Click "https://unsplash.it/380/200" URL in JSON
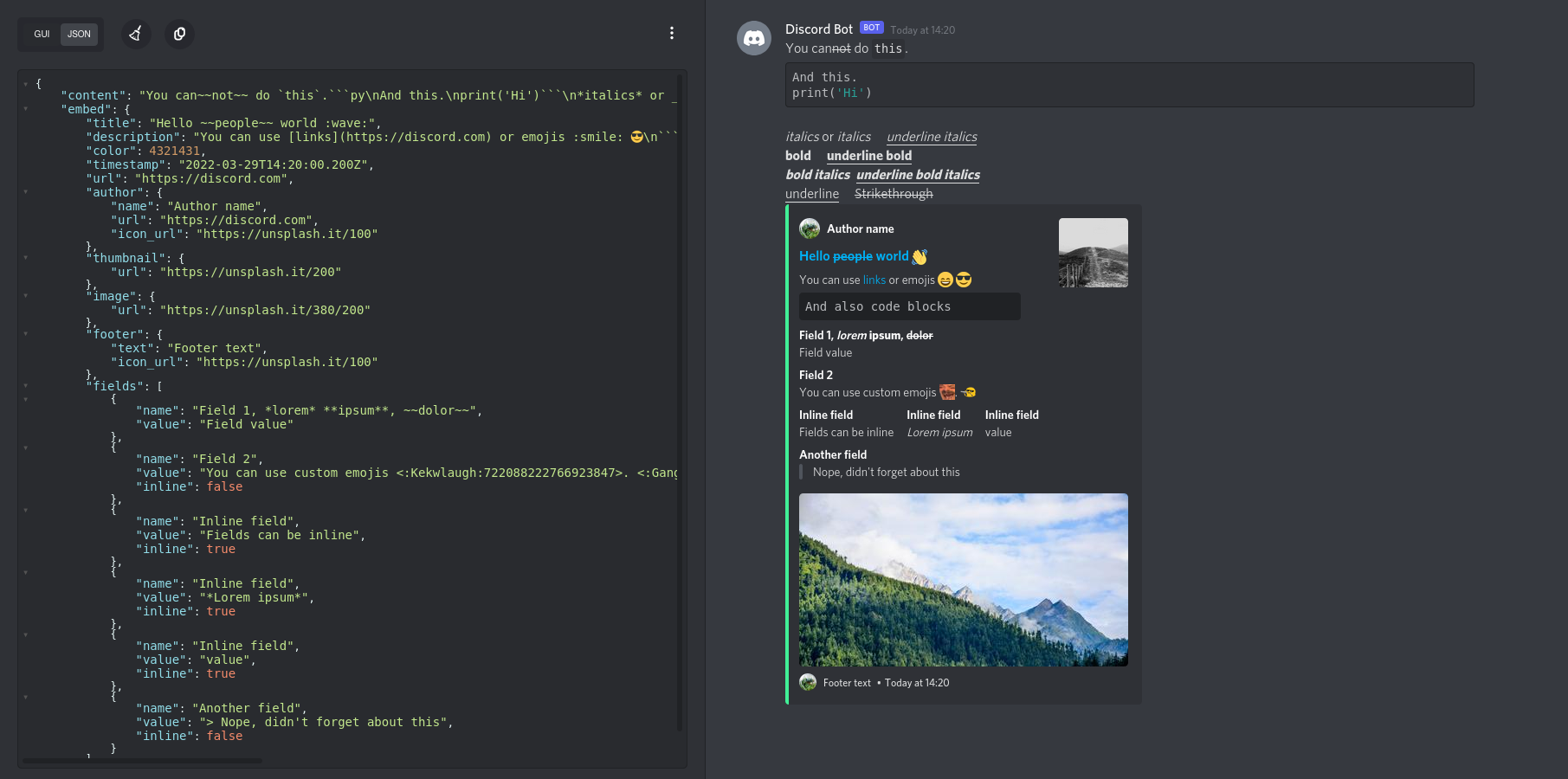 tap(265, 310)
